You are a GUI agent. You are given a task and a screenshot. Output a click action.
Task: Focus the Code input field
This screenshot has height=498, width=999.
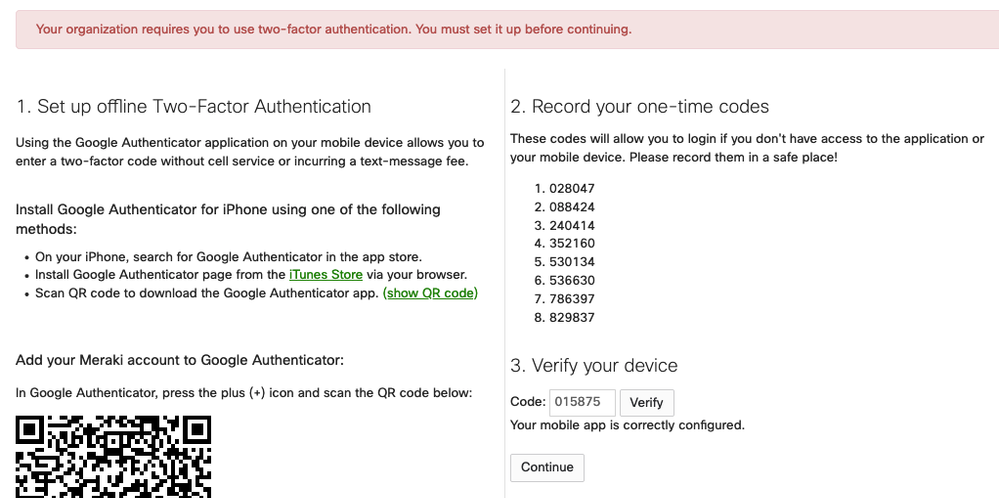click(582, 402)
